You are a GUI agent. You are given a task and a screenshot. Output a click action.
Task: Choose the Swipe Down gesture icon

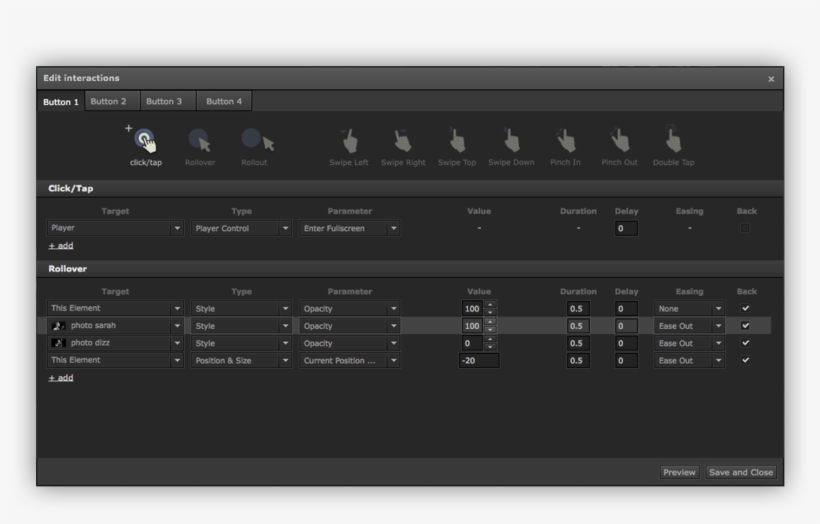pyautogui.click(x=511, y=141)
